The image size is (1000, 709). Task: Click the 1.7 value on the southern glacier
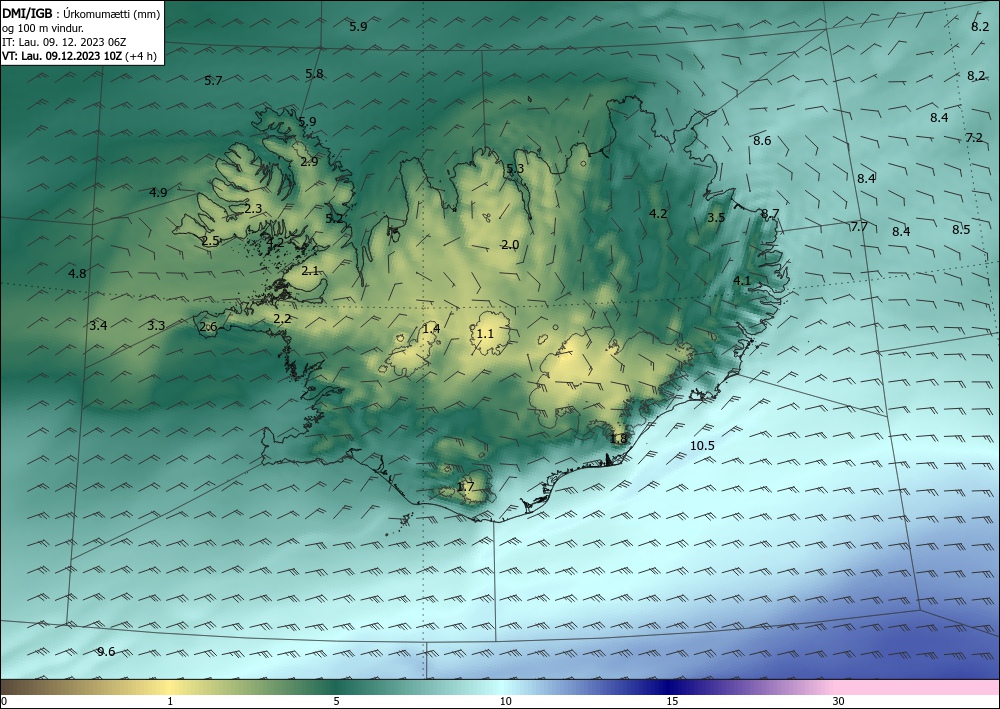(x=466, y=486)
